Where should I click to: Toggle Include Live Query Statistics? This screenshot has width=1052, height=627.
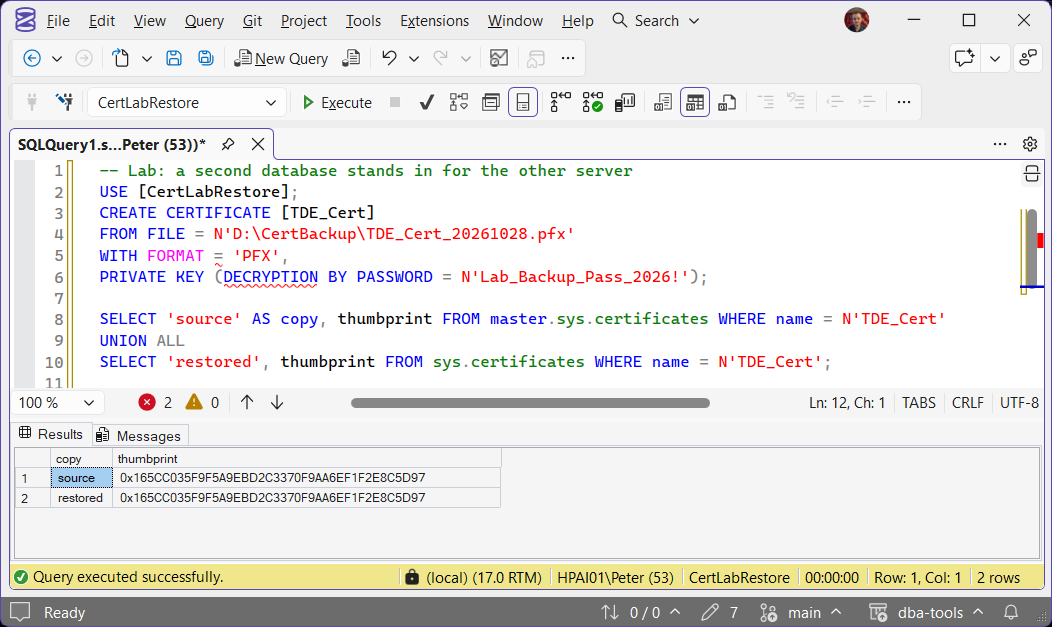(x=592, y=102)
